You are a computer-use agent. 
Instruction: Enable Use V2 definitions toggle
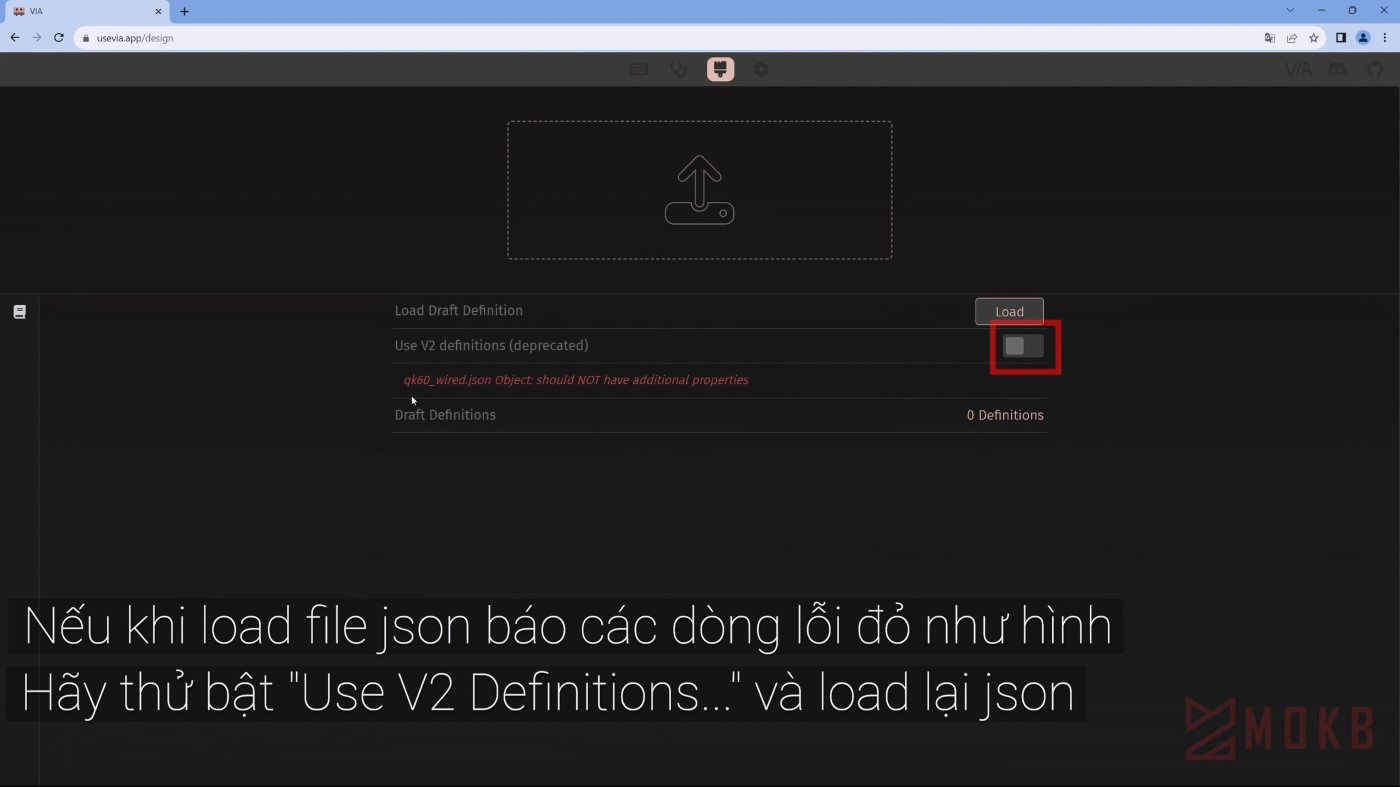coord(1023,346)
